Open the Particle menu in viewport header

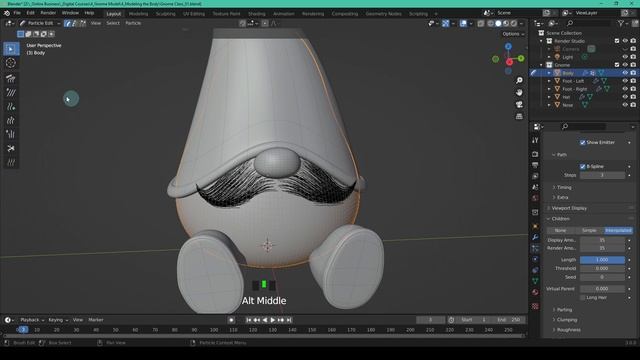click(x=133, y=23)
